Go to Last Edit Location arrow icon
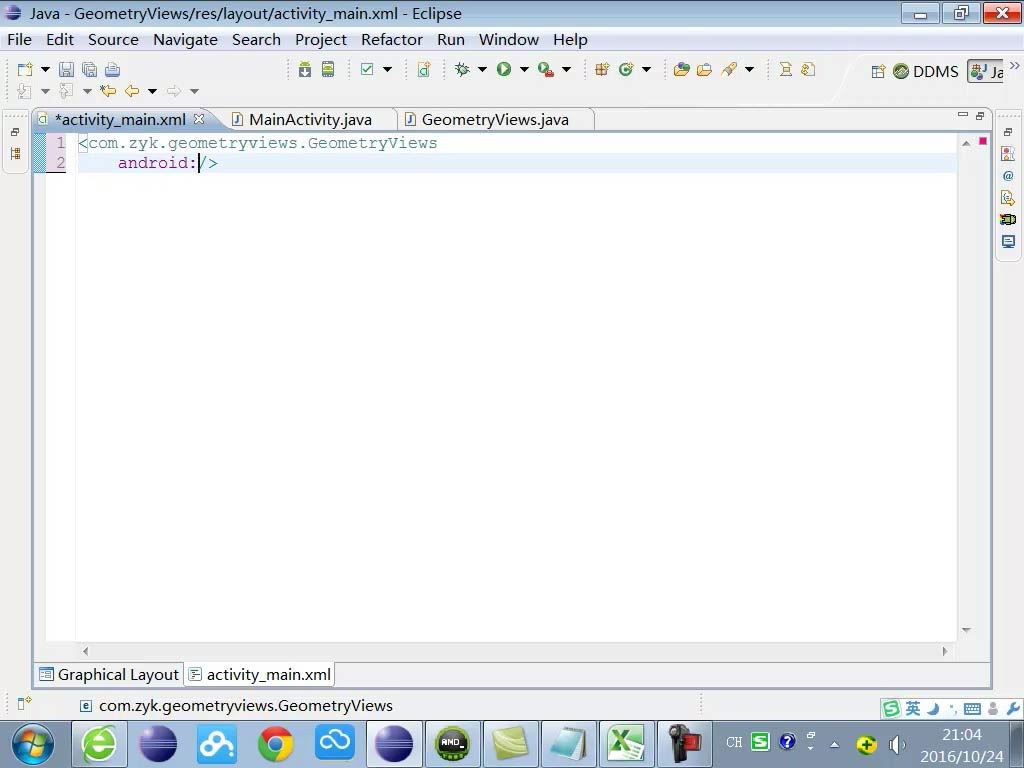 click(x=108, y=91)
